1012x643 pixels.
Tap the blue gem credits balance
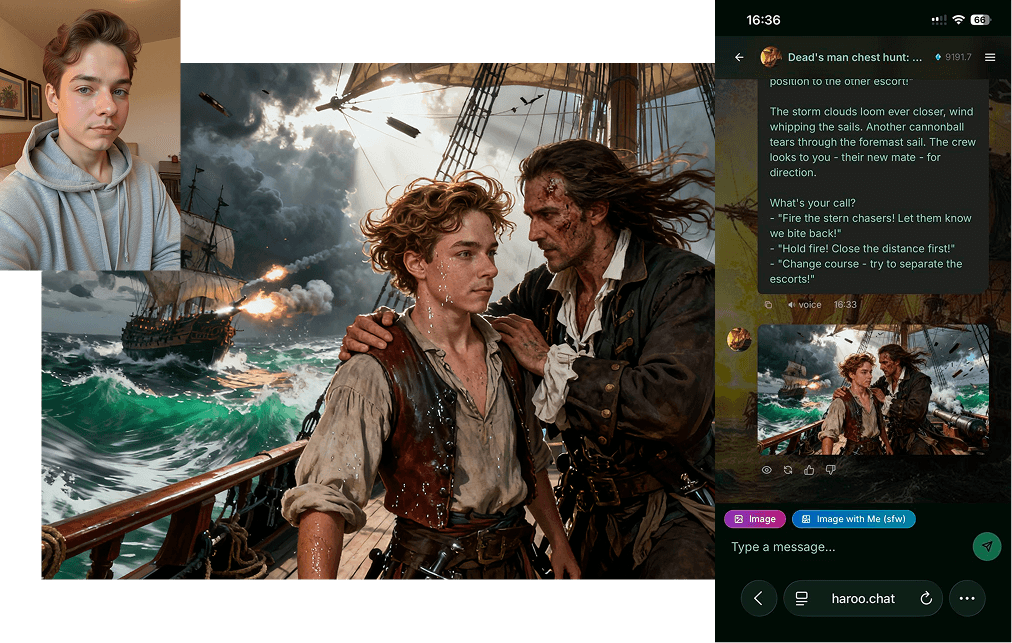[953, 58]
